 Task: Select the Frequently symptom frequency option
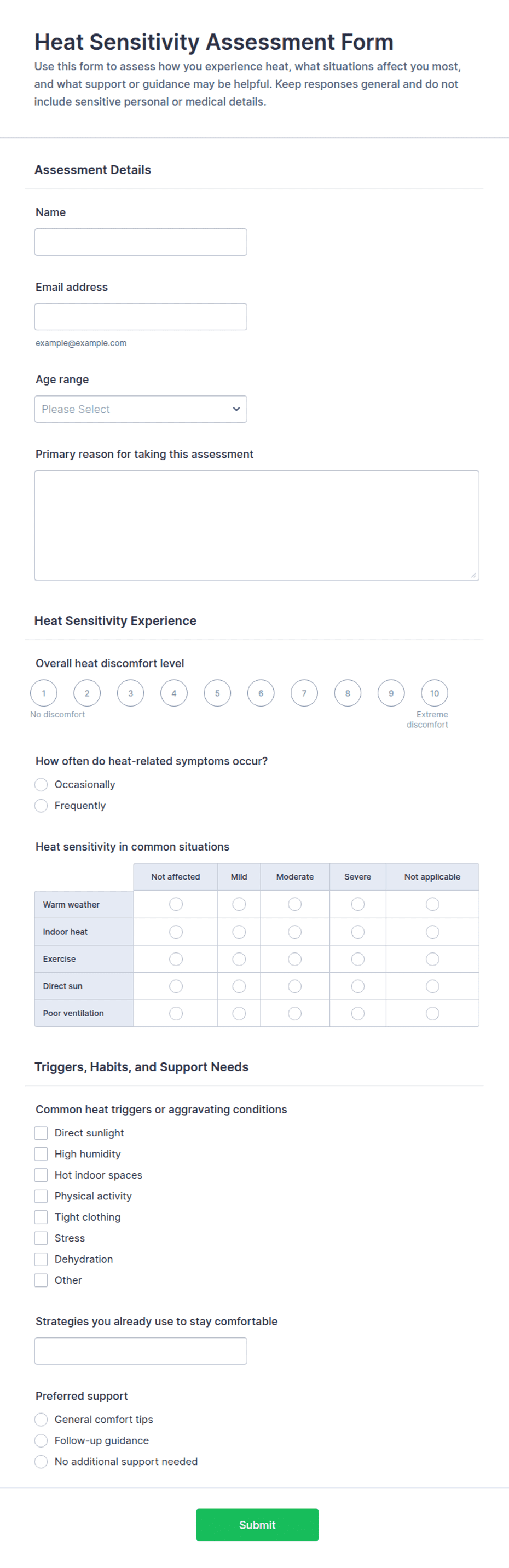[x=41, y=806]
